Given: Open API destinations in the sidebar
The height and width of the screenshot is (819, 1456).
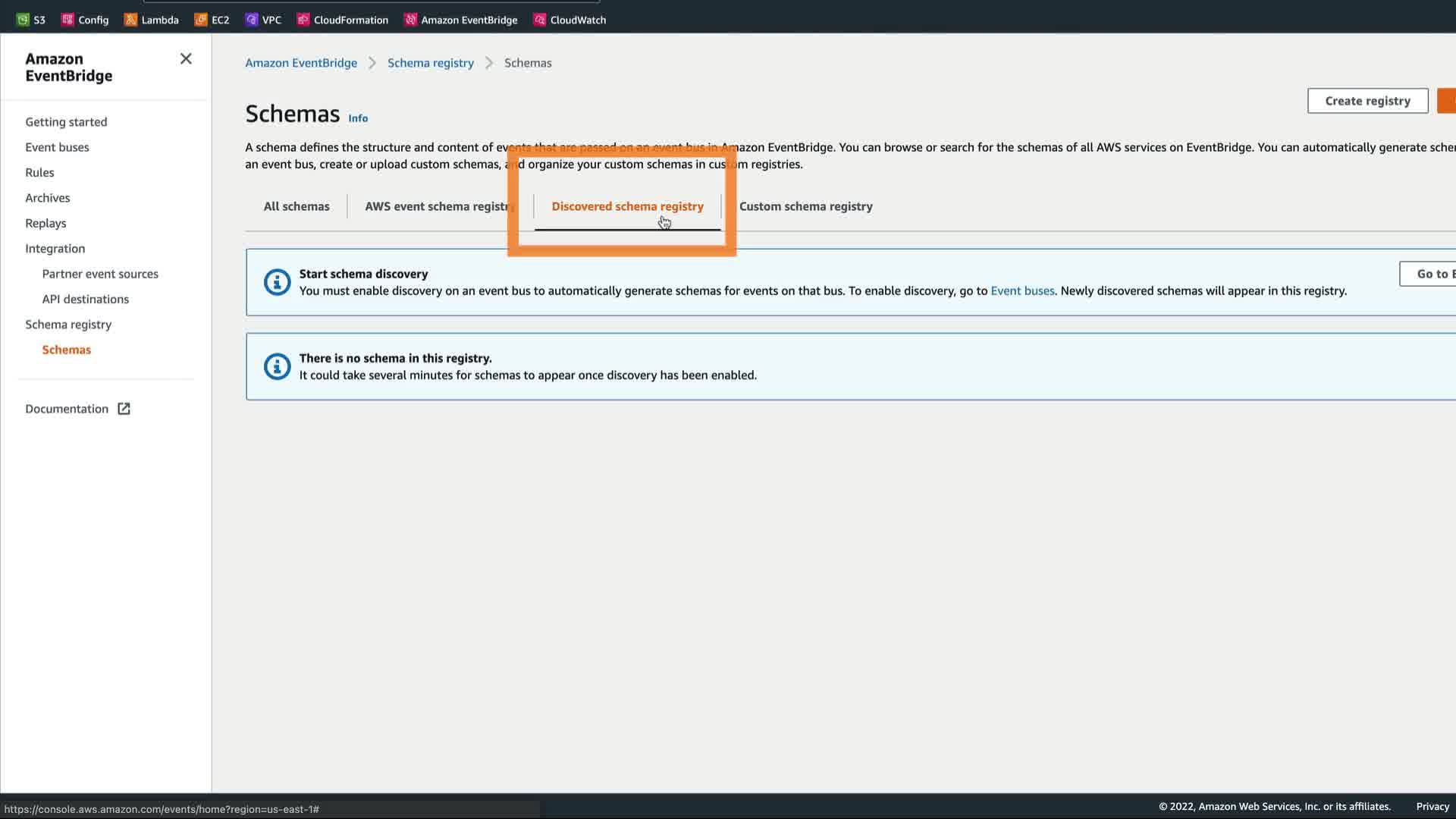Looking at the screenshot, I should (86, 299).
